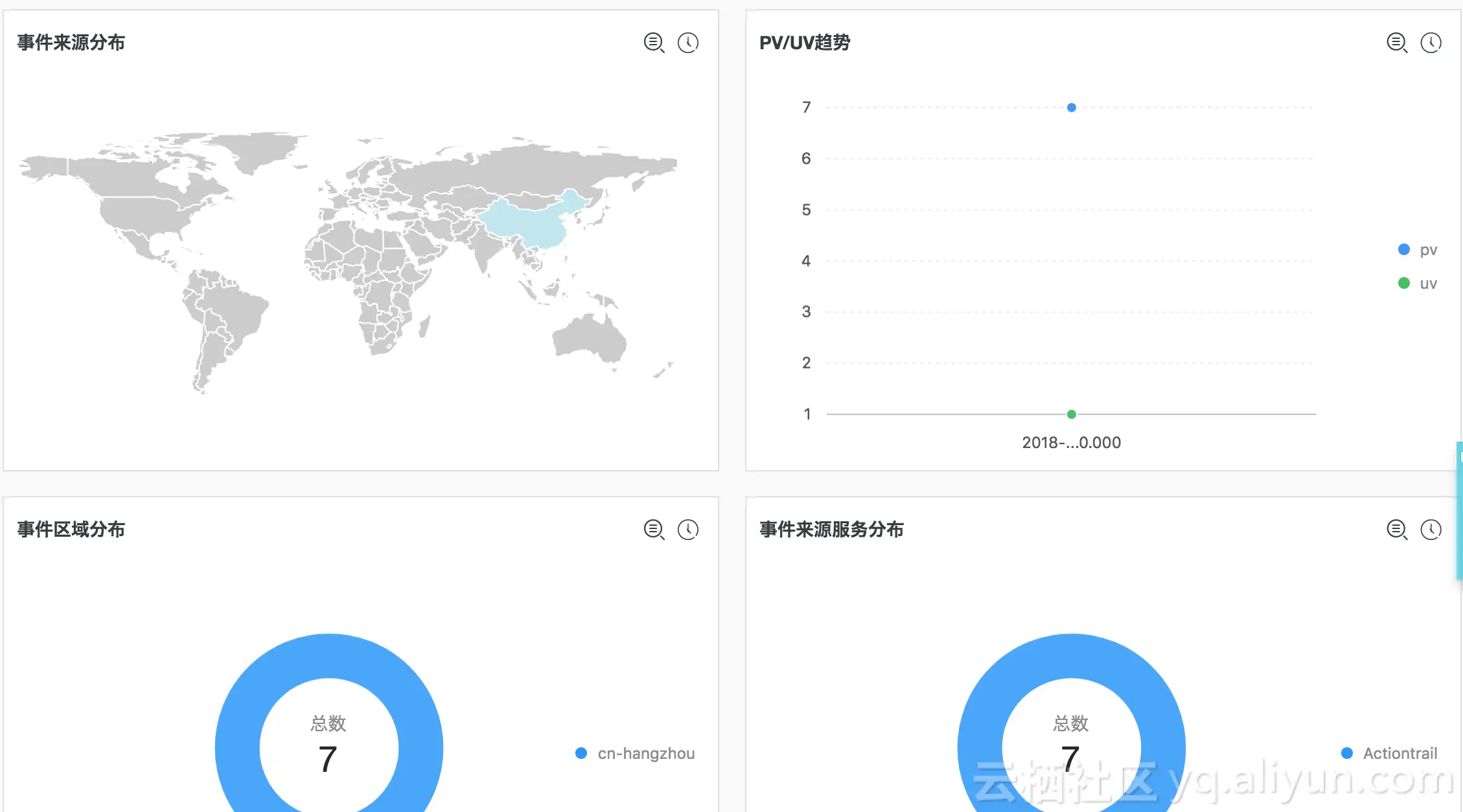Toggle the uv series in the chart legend
Screen dimensions: 1463x812
pos(1428,284)
